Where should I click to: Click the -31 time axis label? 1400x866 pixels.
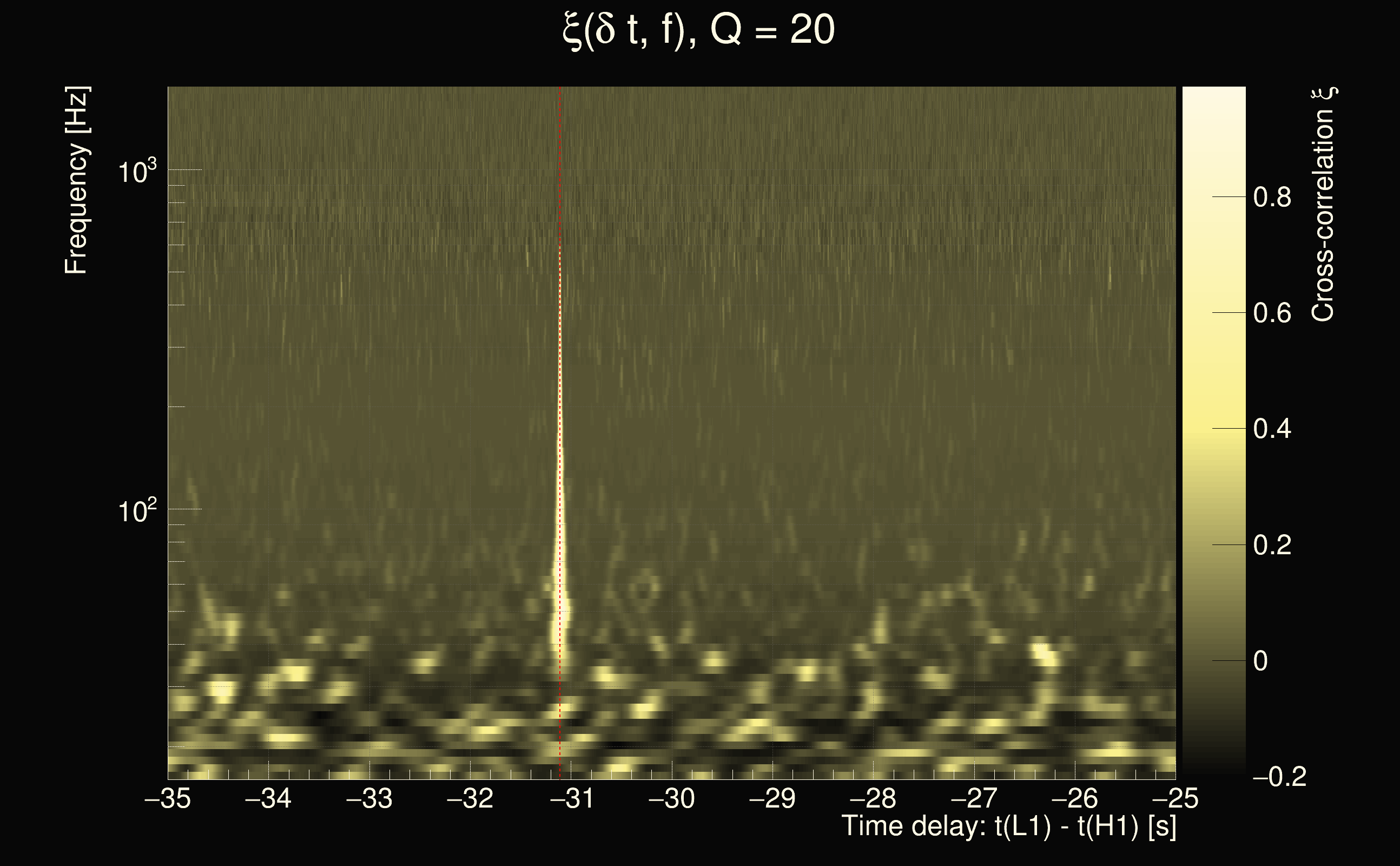(x=571, y=798)
